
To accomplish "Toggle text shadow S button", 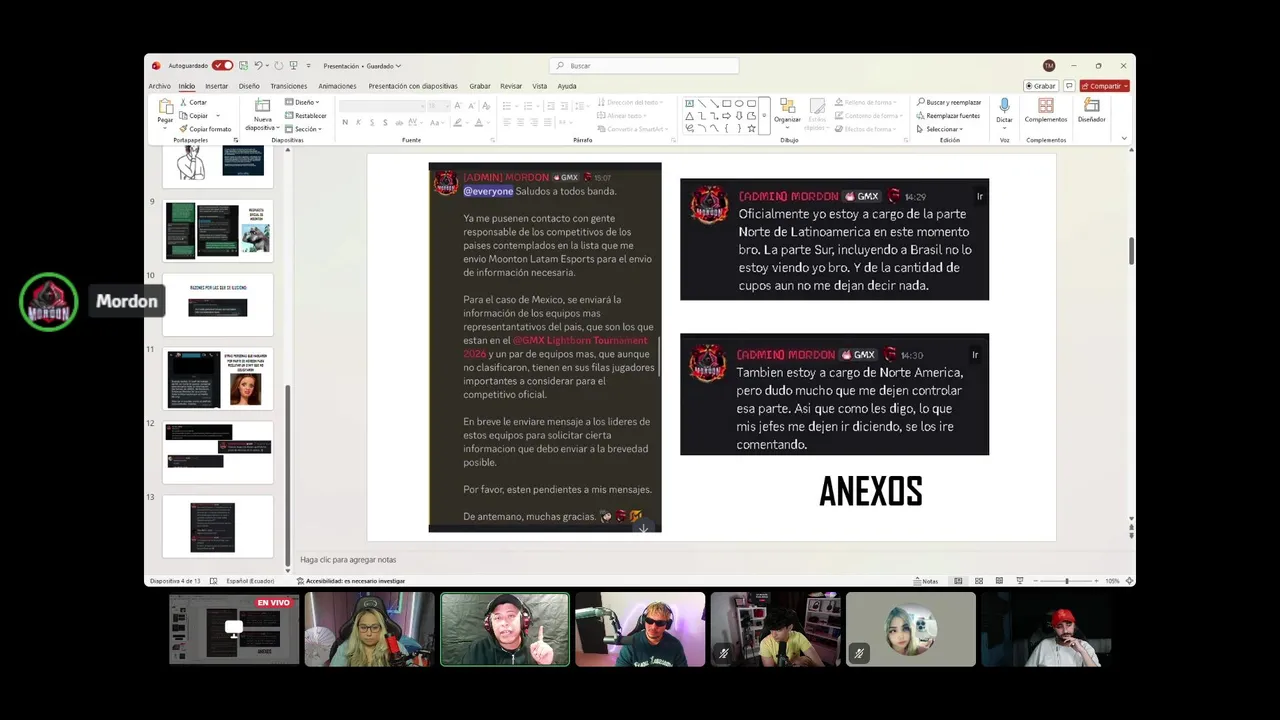I will click(x=385, y=122).
